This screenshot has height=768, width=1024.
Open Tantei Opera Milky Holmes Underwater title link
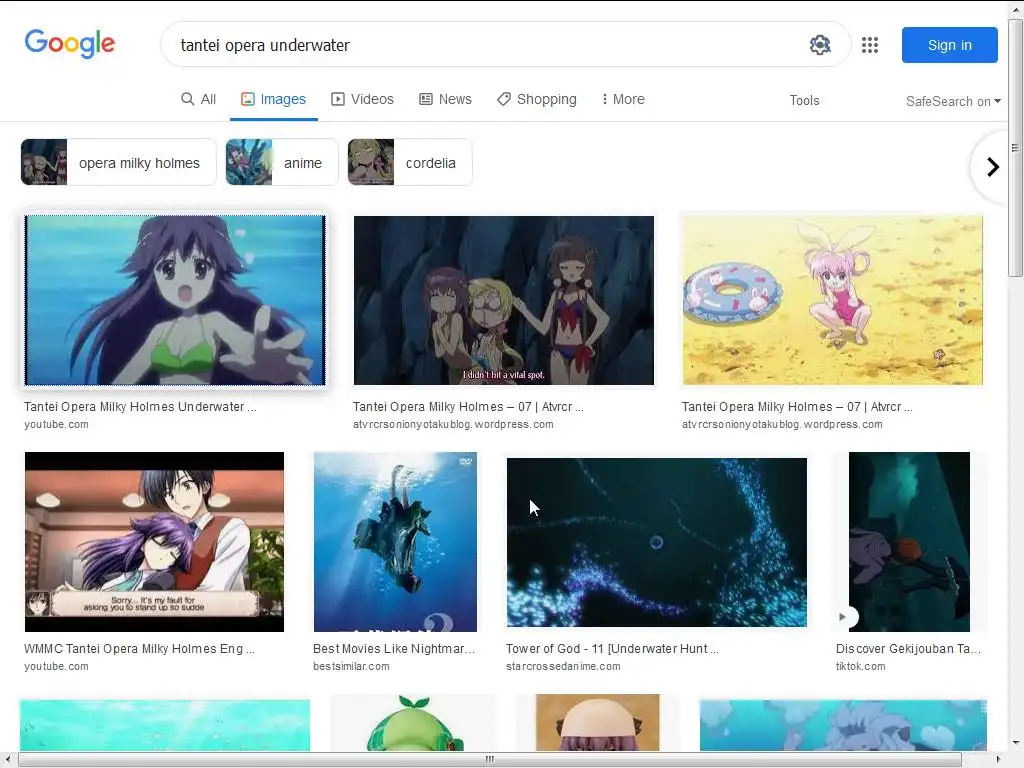click(x=140, y=407)
